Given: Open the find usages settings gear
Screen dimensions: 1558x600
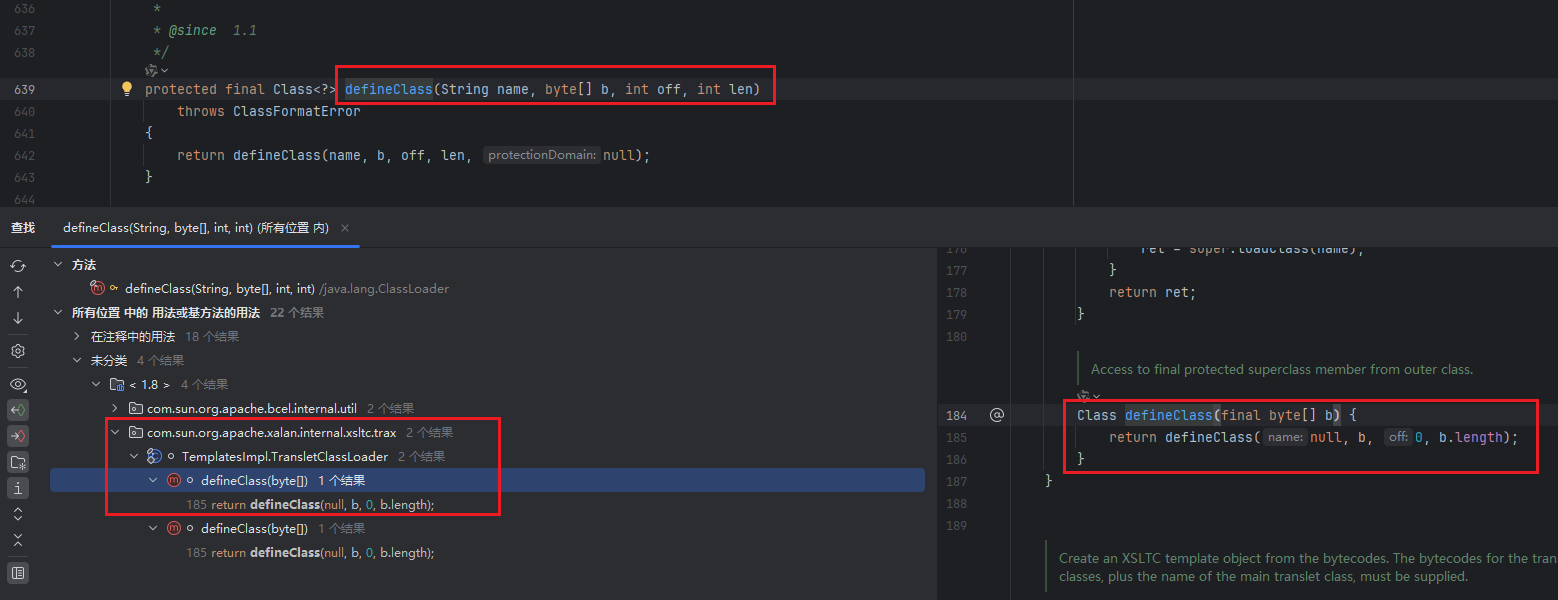Looking at the screenshot, I should click(x=18, y=352).
